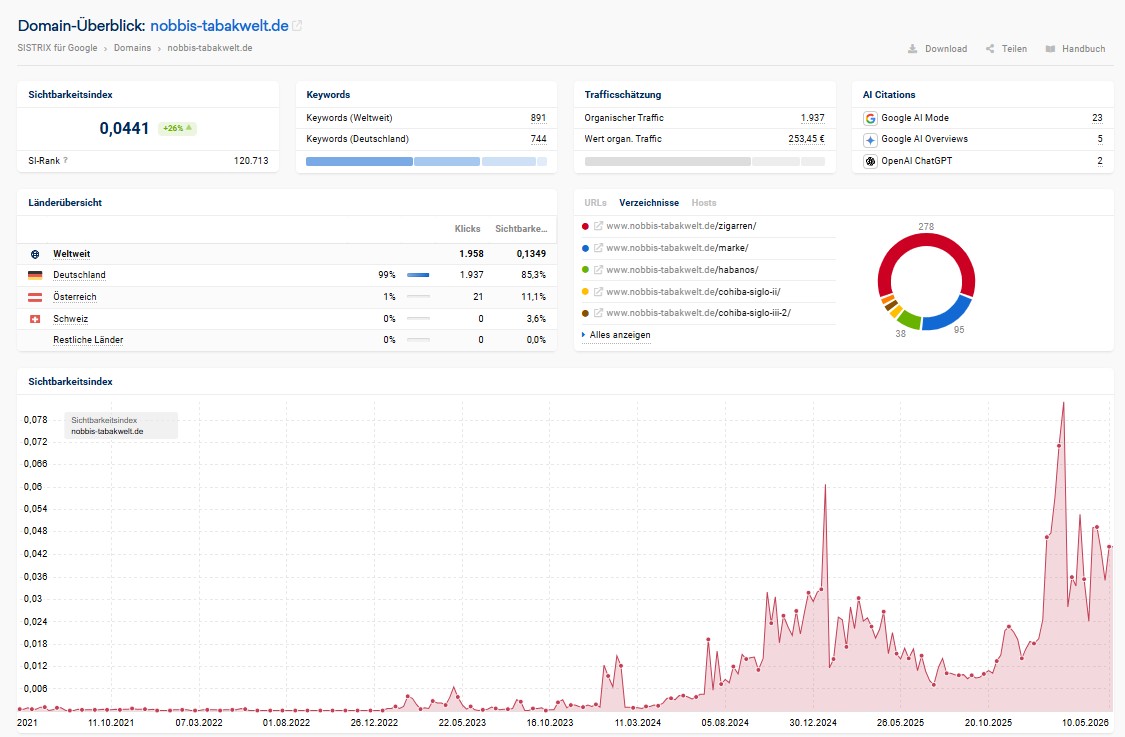Viewport: 1125px width, 737px height.
Task: Open the /cohiba-siglo-iii-2/ directory link
Action: (x=698, y=313)
